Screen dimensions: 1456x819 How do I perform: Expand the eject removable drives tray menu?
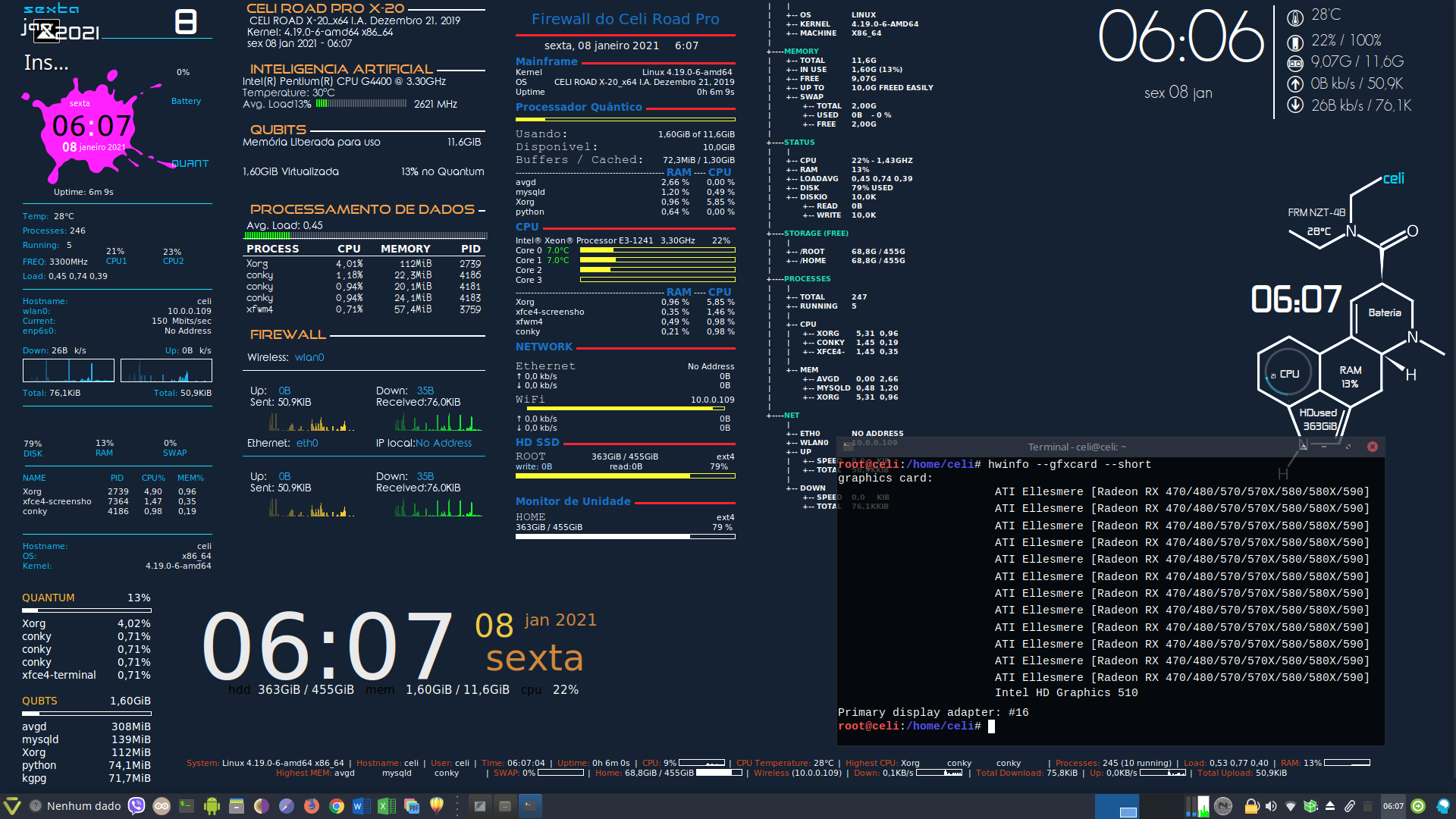pos(1330,806)
